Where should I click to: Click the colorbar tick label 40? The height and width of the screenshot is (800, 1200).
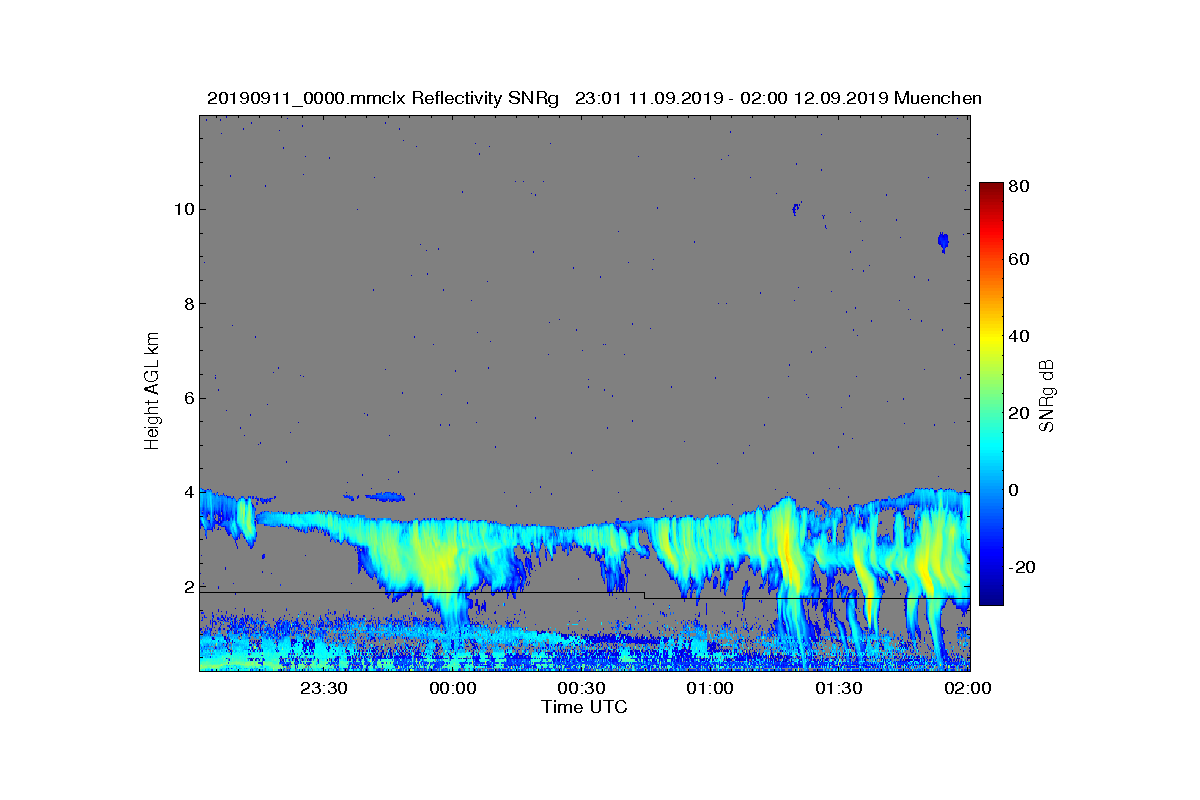click(1020, 336)
